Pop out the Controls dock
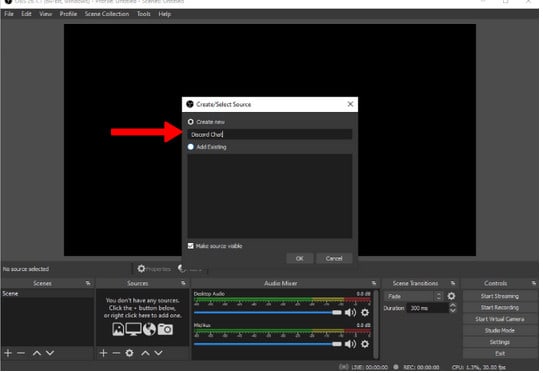 tap(534, 284)
